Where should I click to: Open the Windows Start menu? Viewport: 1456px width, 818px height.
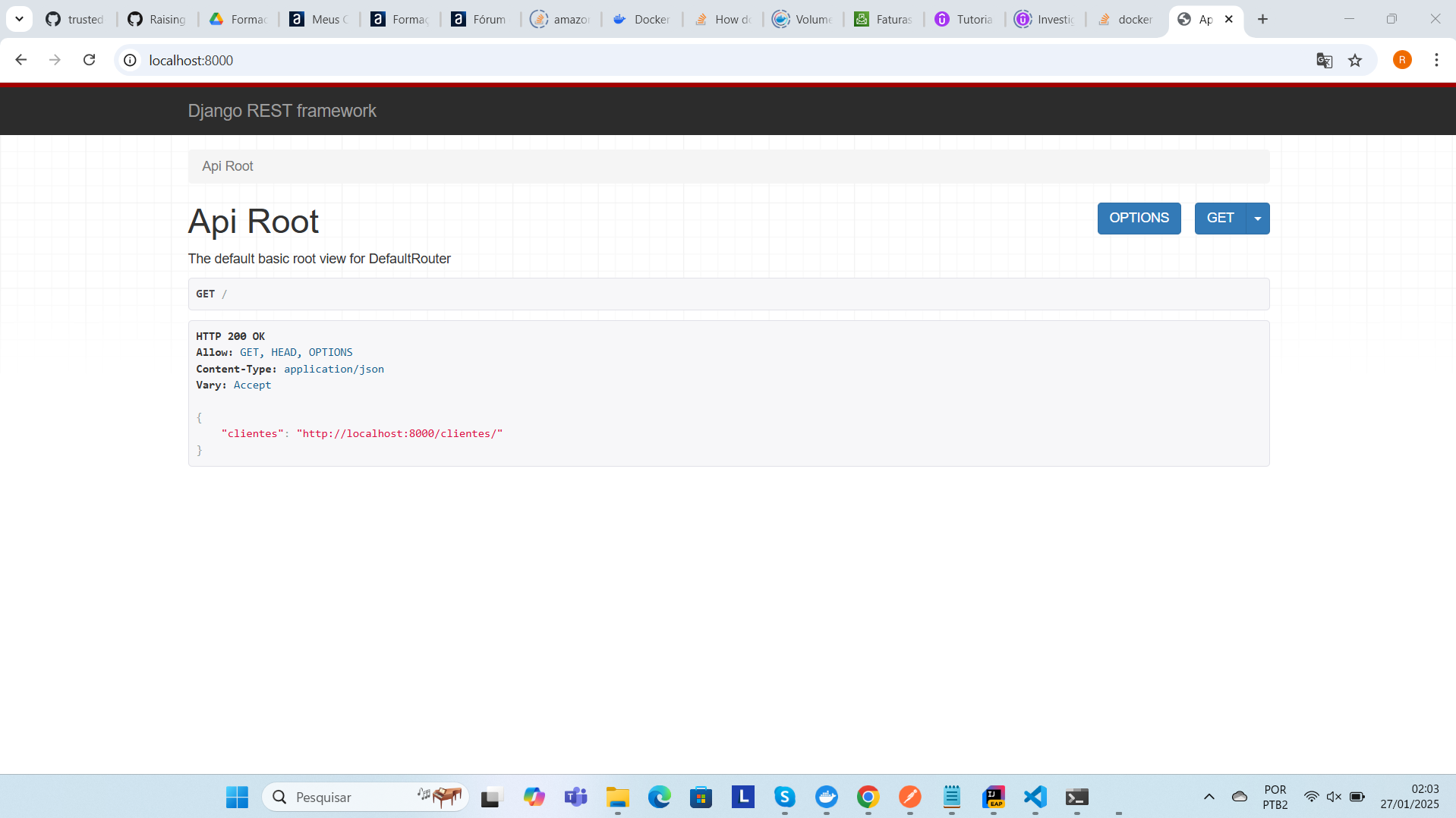(x=237, y=797)
